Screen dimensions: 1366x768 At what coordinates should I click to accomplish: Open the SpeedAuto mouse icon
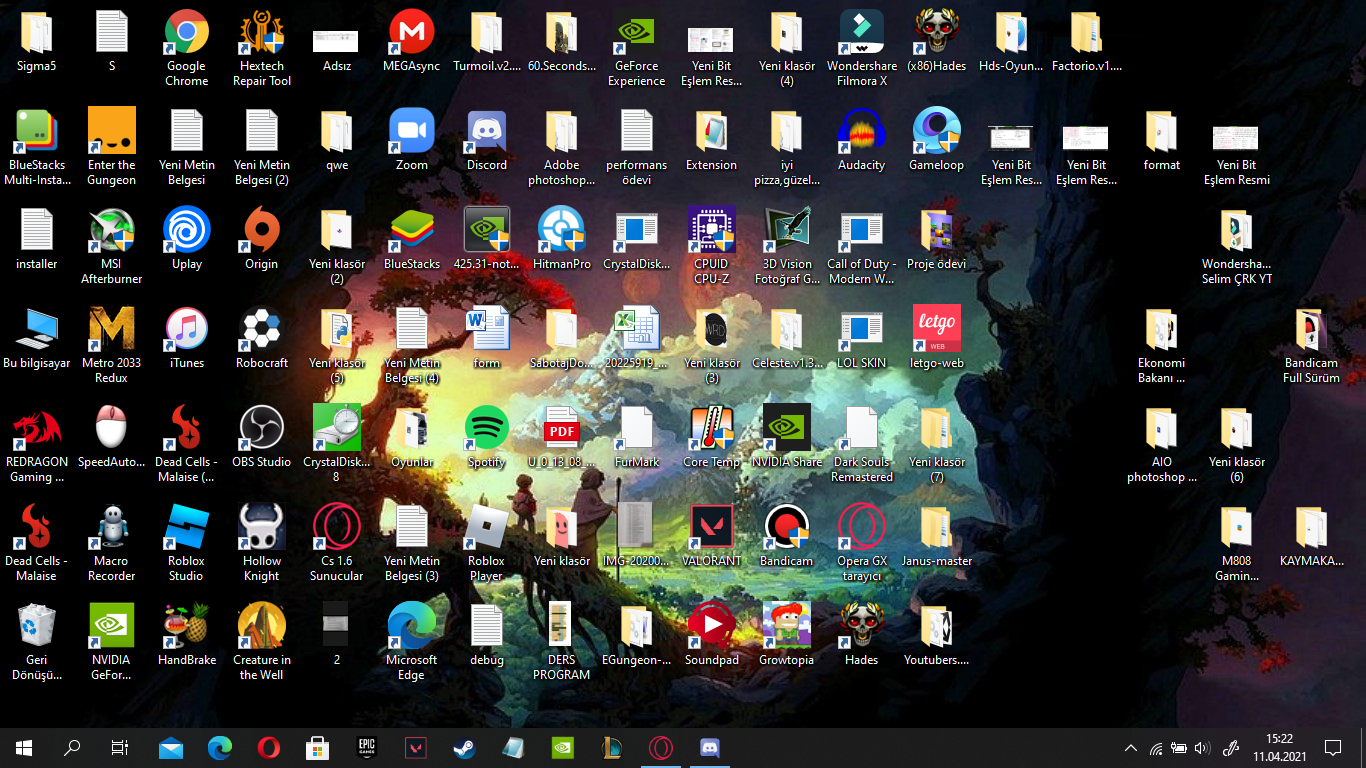(x=112, y=437)
